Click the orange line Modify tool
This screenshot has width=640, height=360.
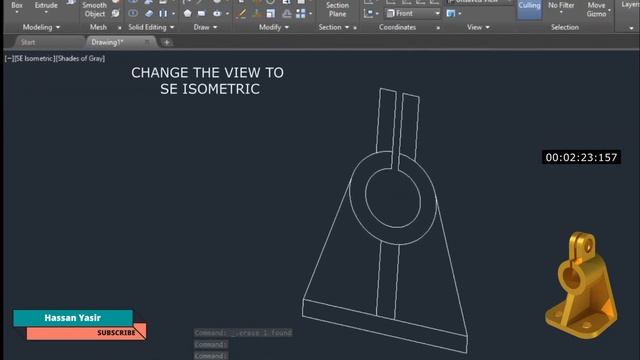point(242,13)
